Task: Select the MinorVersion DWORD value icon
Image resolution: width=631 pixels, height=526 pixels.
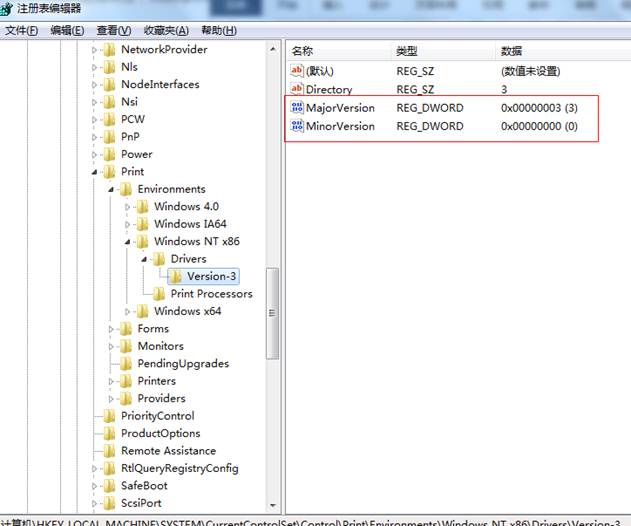Action: 296,126
